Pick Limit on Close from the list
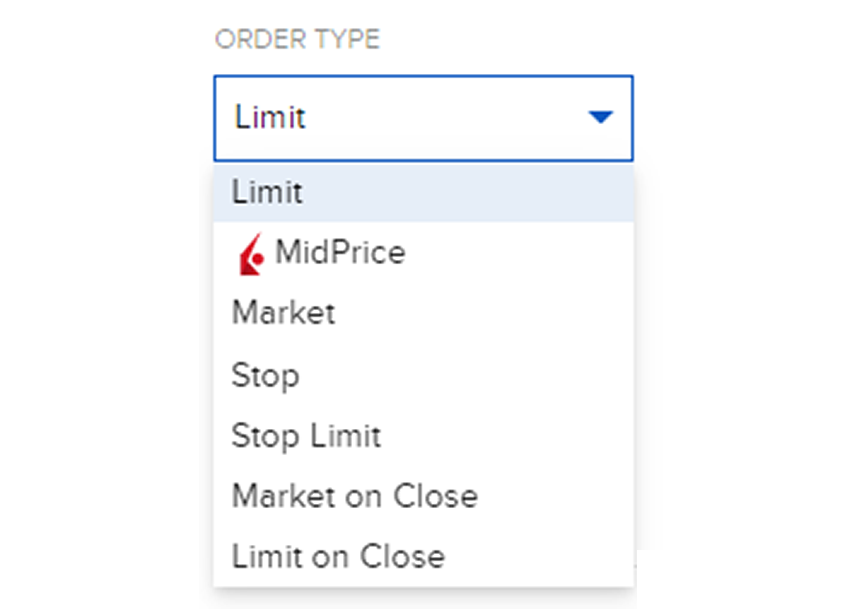This screenshot has width=845, height=609. [338, 556]
